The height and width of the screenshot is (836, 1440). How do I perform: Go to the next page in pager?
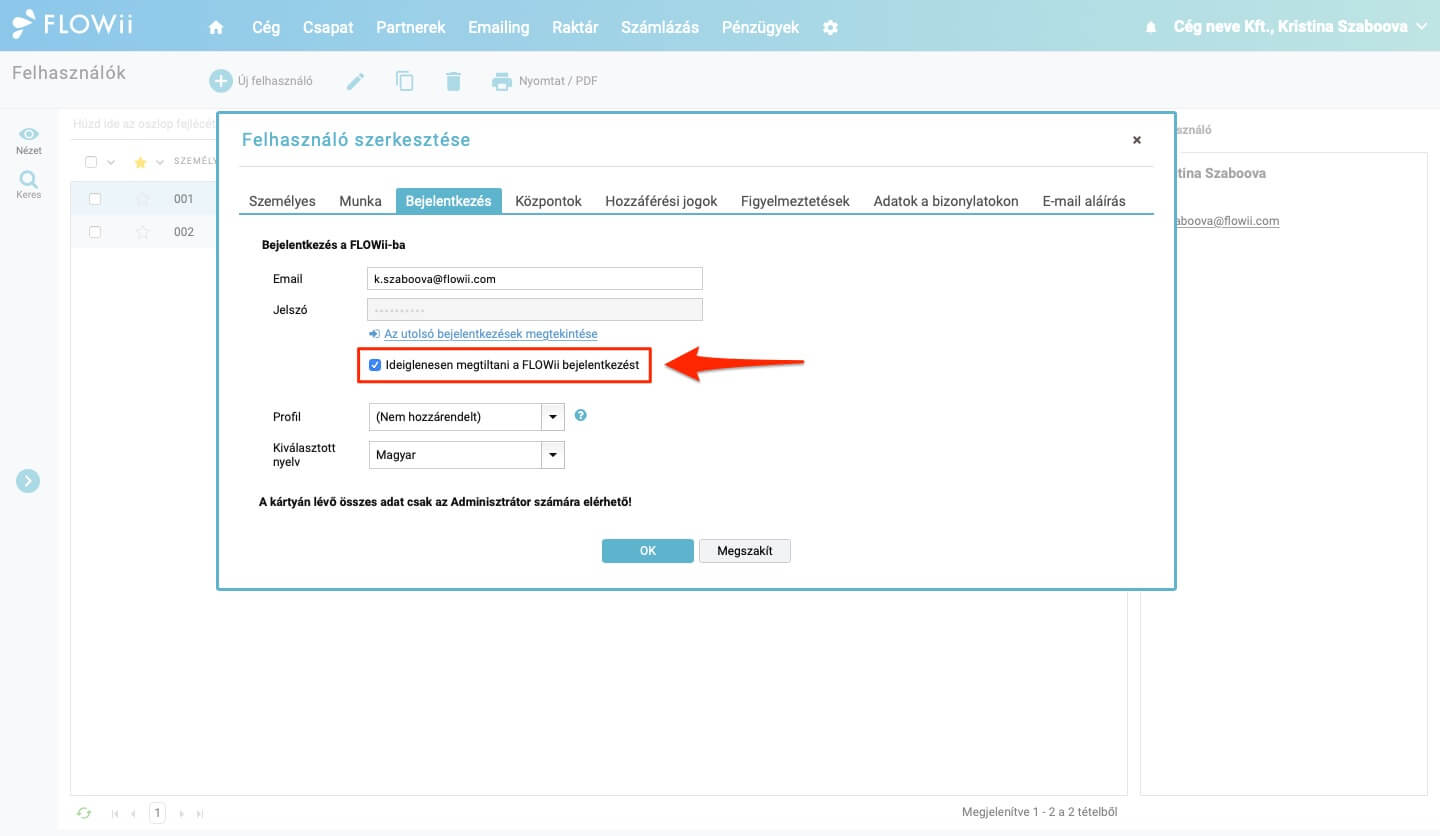point(181,814)
